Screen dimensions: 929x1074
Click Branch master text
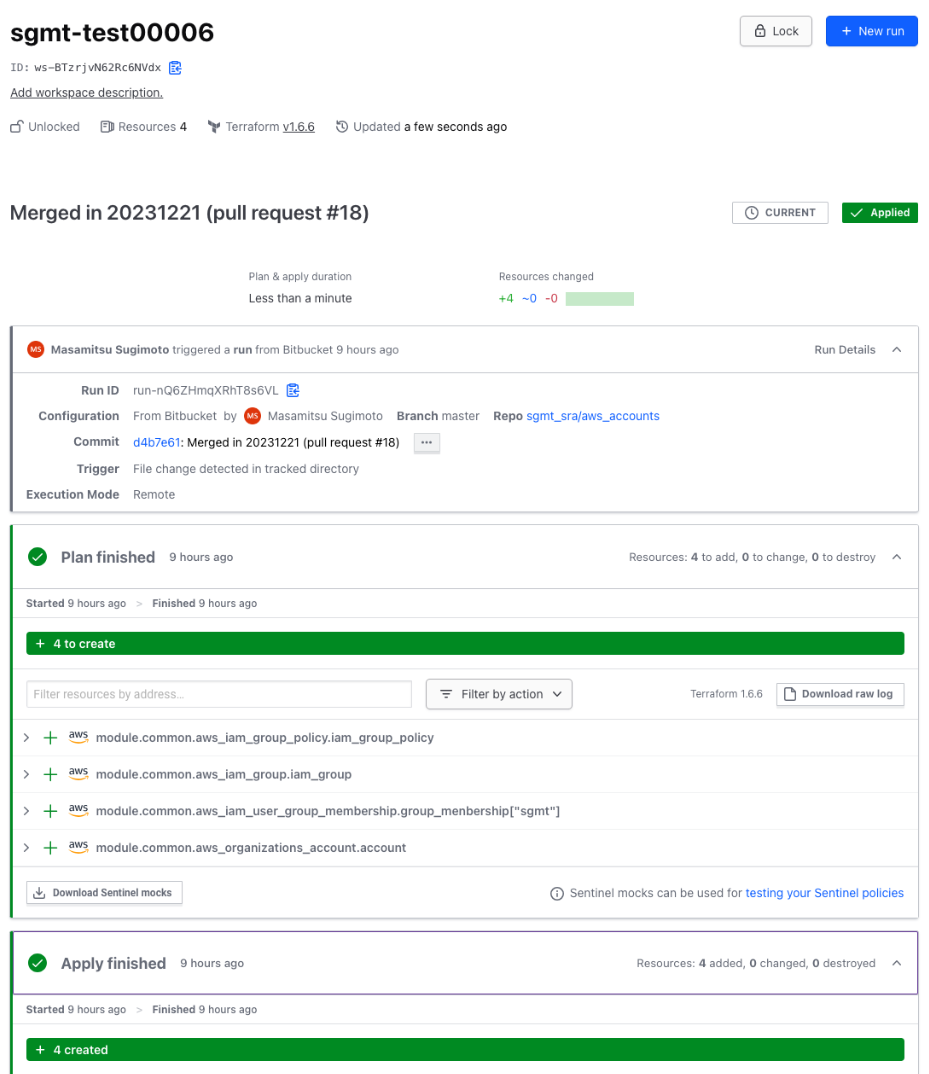(x=438, y=416)
